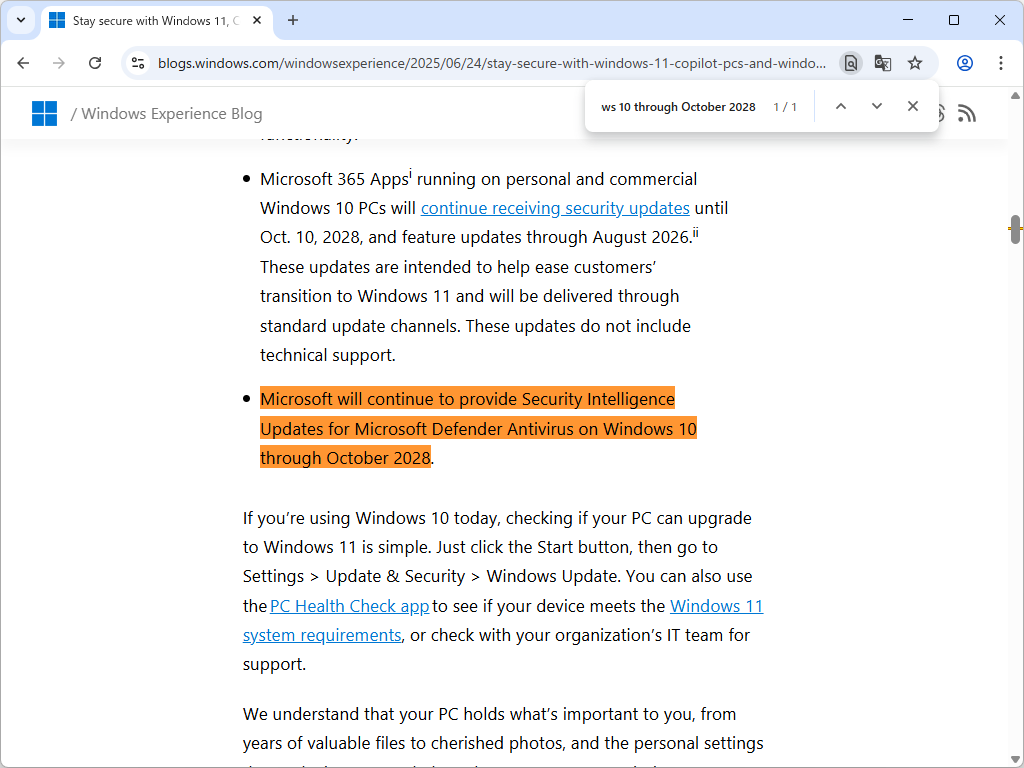Image resolution: width=1024 pixels, height=768 pixels.
Task: Click the RSS feed icon
Action: point(967,114)
